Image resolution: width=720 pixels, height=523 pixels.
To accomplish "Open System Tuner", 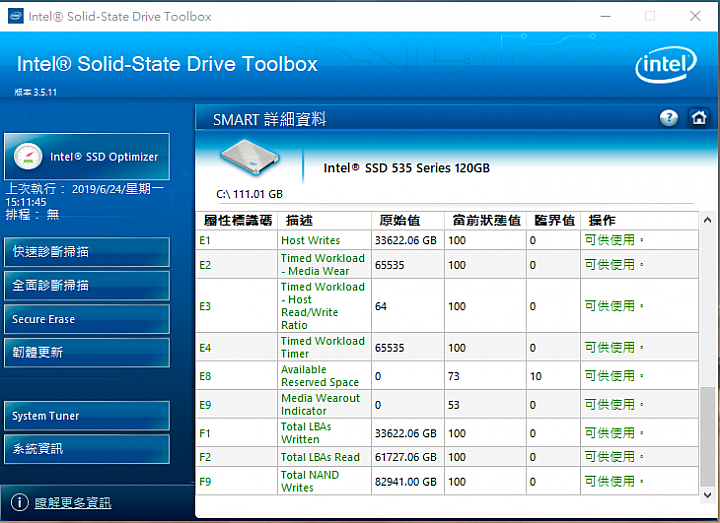I will (x=87, y=416).
